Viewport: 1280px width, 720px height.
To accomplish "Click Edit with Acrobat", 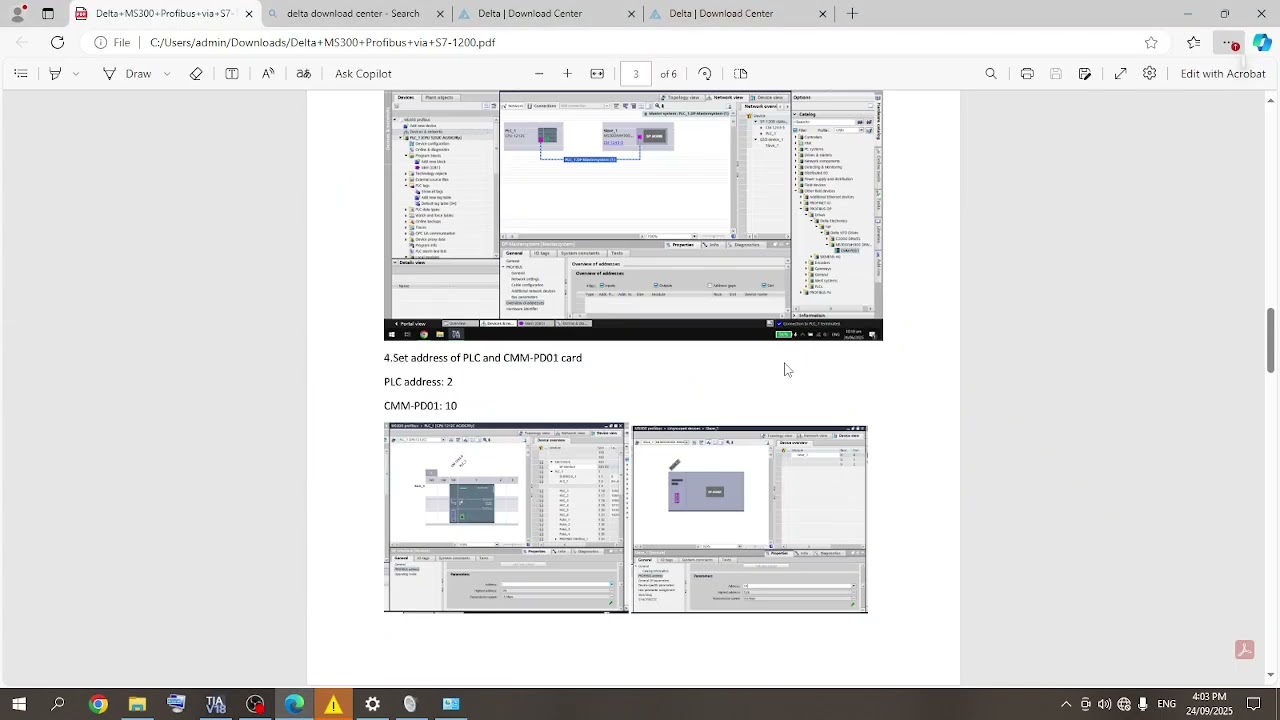I will [x=1223, y=73].
